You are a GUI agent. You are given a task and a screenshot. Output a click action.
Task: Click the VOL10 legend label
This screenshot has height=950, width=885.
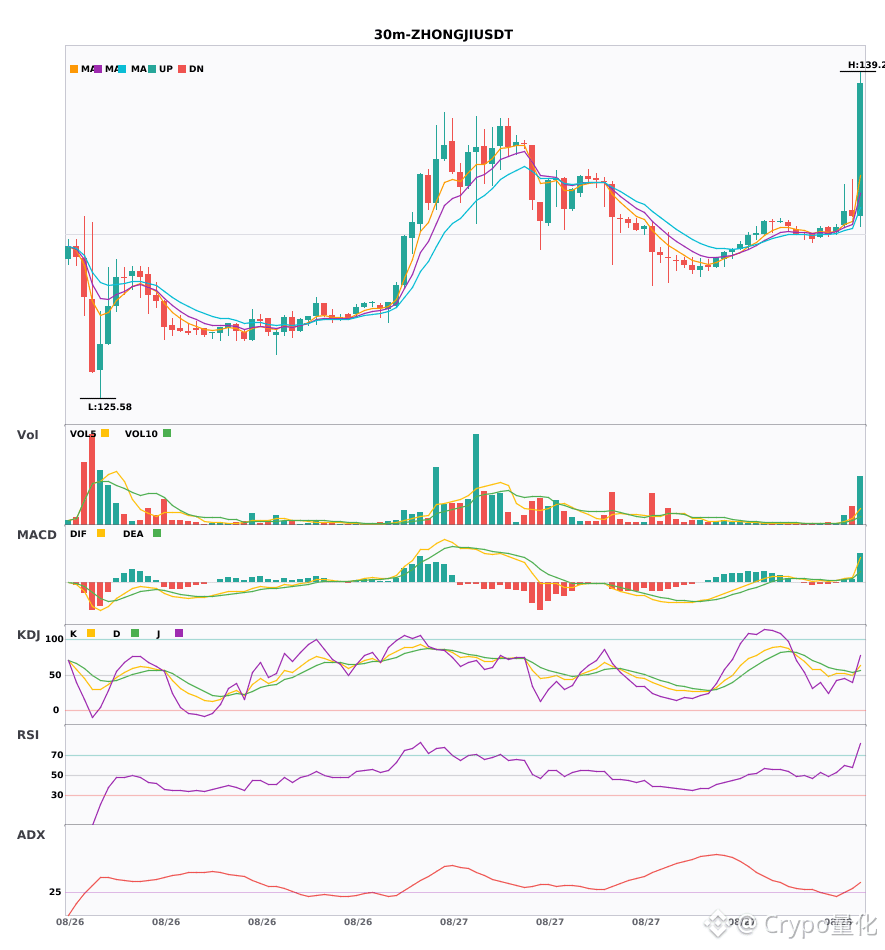click(141, 434)
